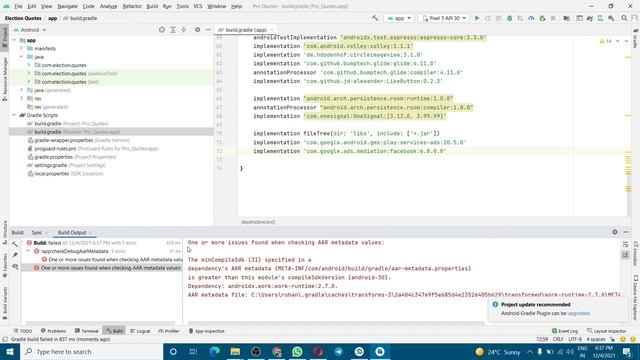Open the Problems tool window

[53, 331]
